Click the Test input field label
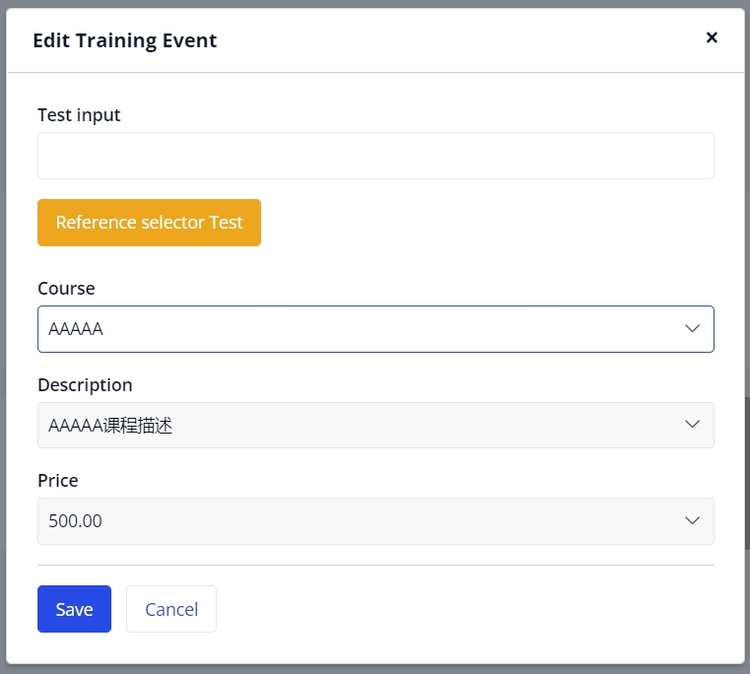This screenshot has width=750, height=674. pos(79,115)
